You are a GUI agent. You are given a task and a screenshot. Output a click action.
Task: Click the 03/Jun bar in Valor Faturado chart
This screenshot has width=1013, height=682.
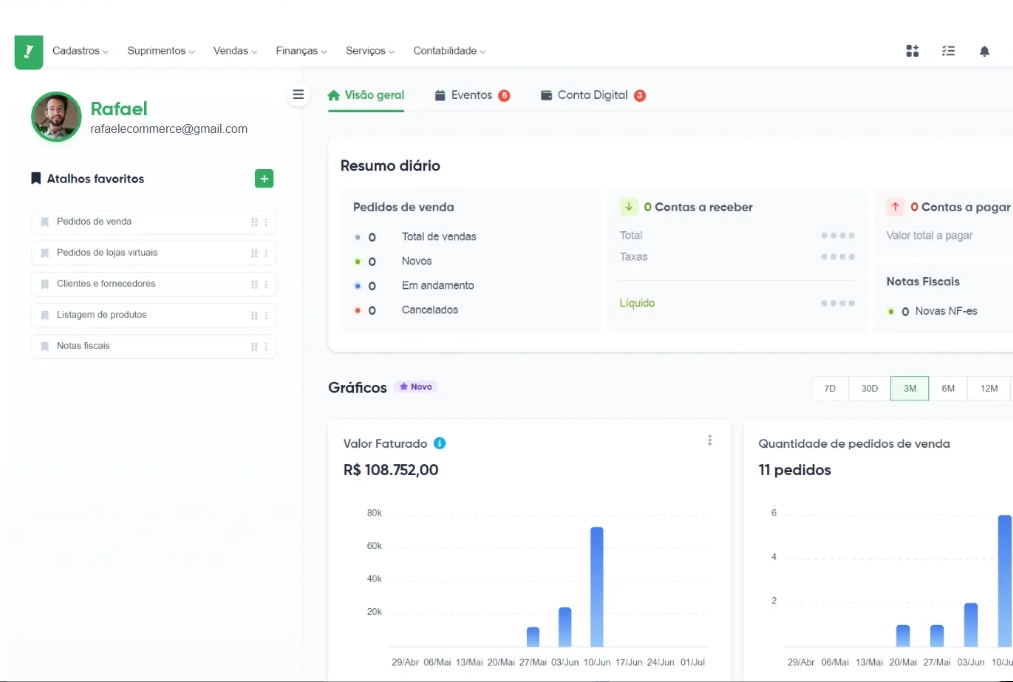(565, 626)
